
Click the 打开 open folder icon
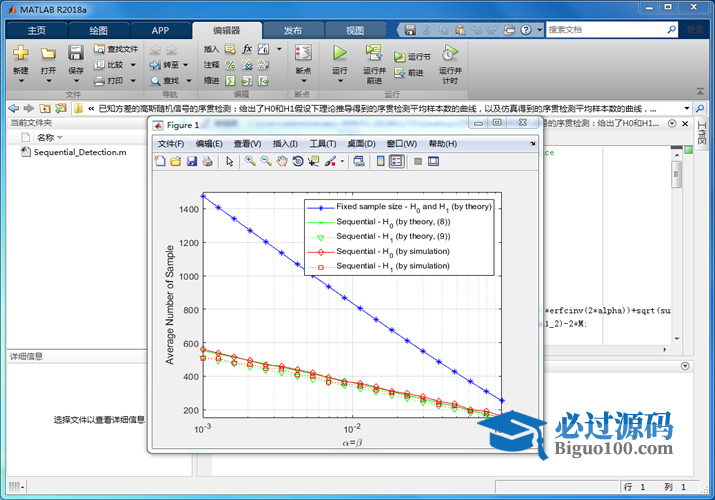pos(48,53)
